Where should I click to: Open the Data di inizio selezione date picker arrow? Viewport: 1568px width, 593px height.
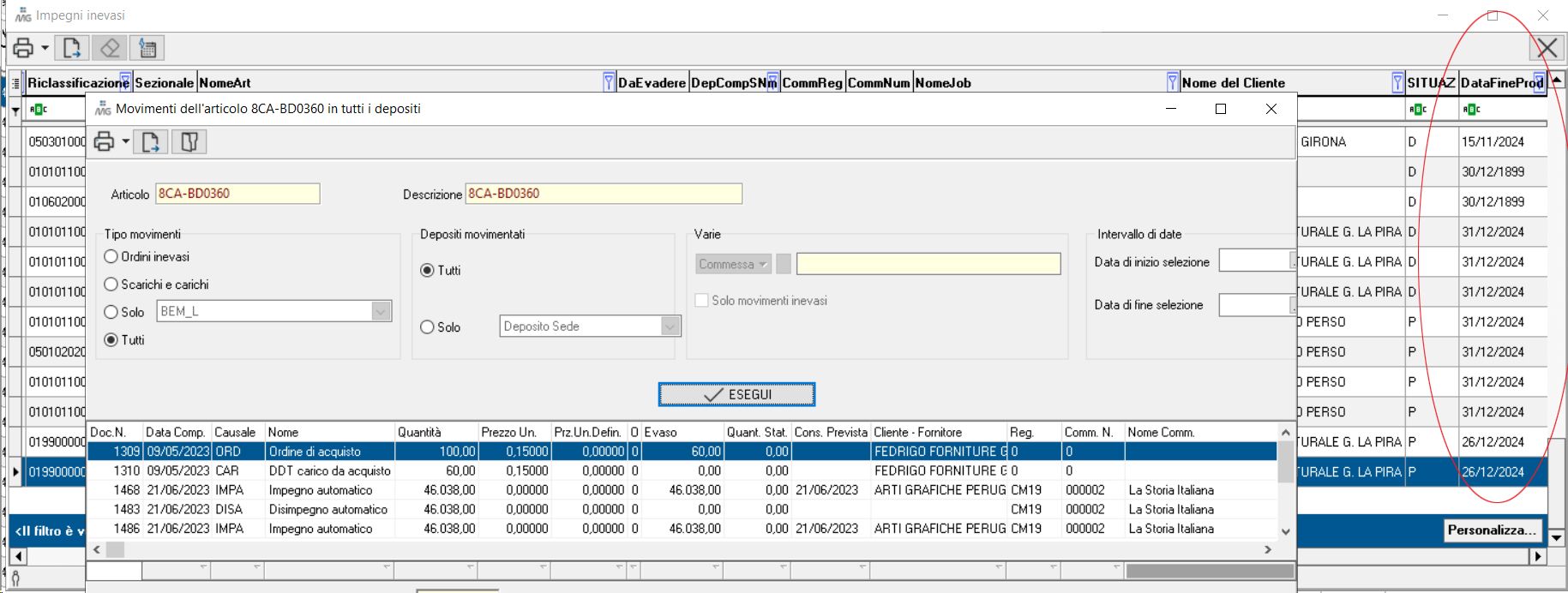point(1293,260)
